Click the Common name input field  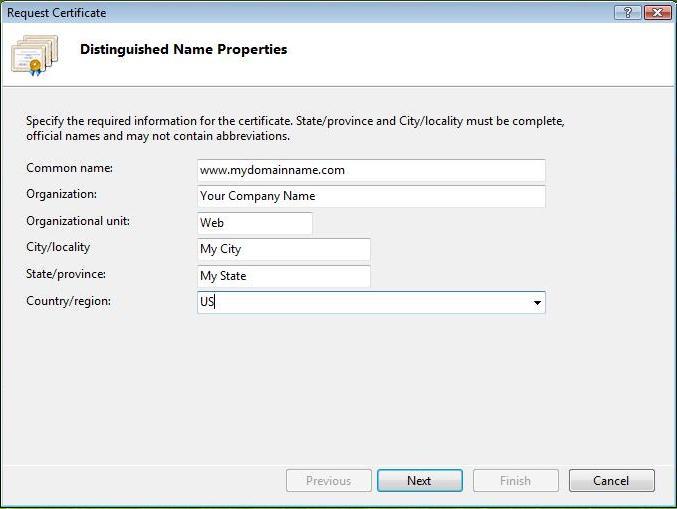pos(371,170)
